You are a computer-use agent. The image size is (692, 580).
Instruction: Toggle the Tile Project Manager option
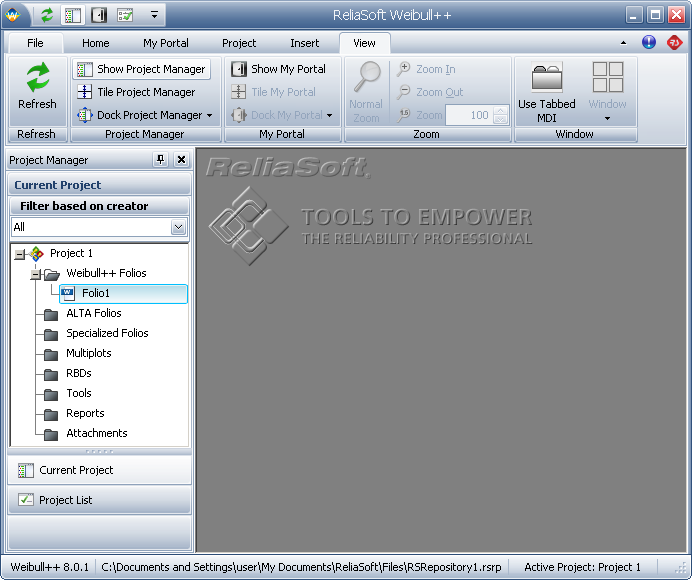pyautogui.click(x=135, y=92)
